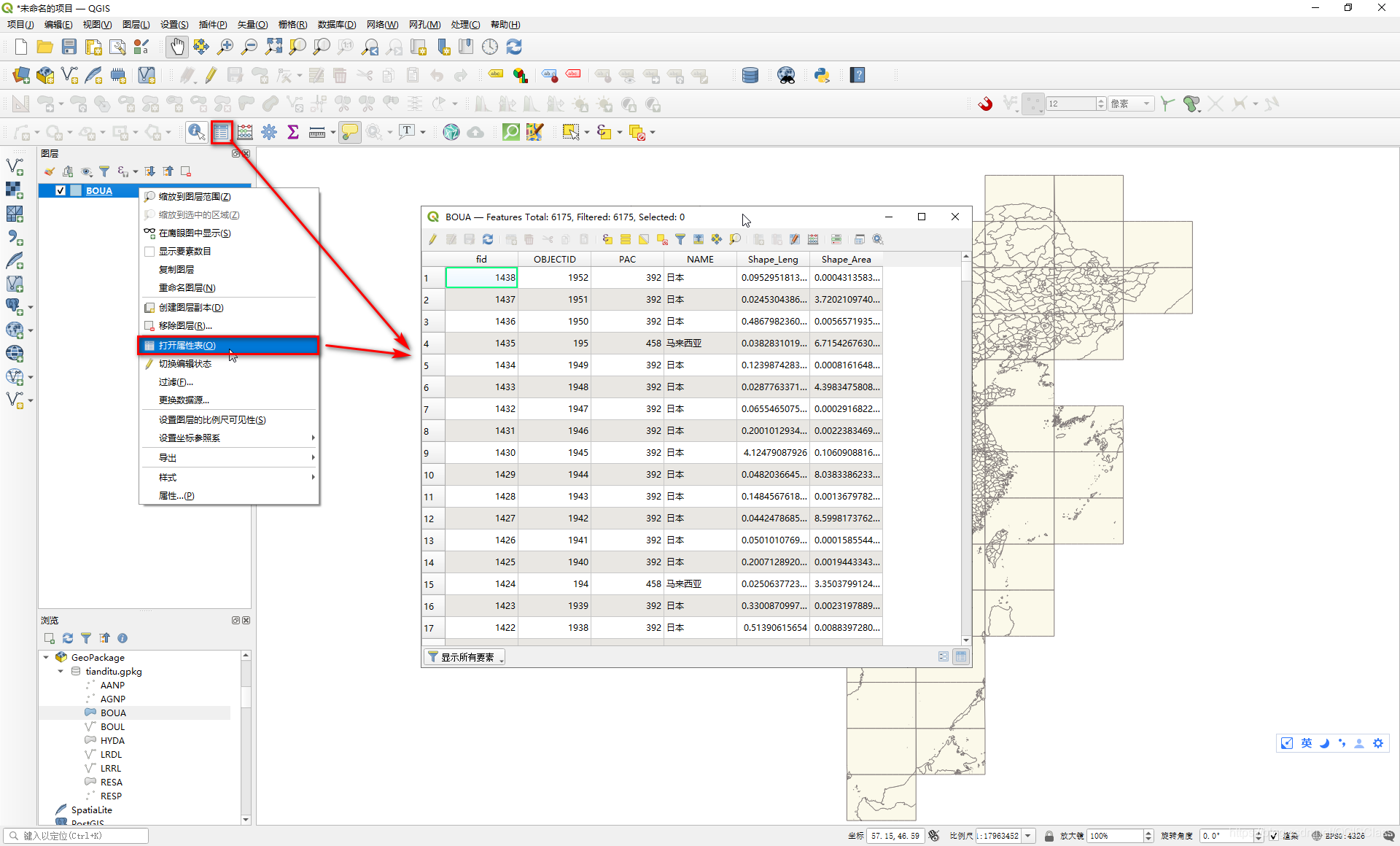Open the scale 比例尺 dropdown arrow
The height and width of the screenshot is (846, 1400).
[1028, 836]
